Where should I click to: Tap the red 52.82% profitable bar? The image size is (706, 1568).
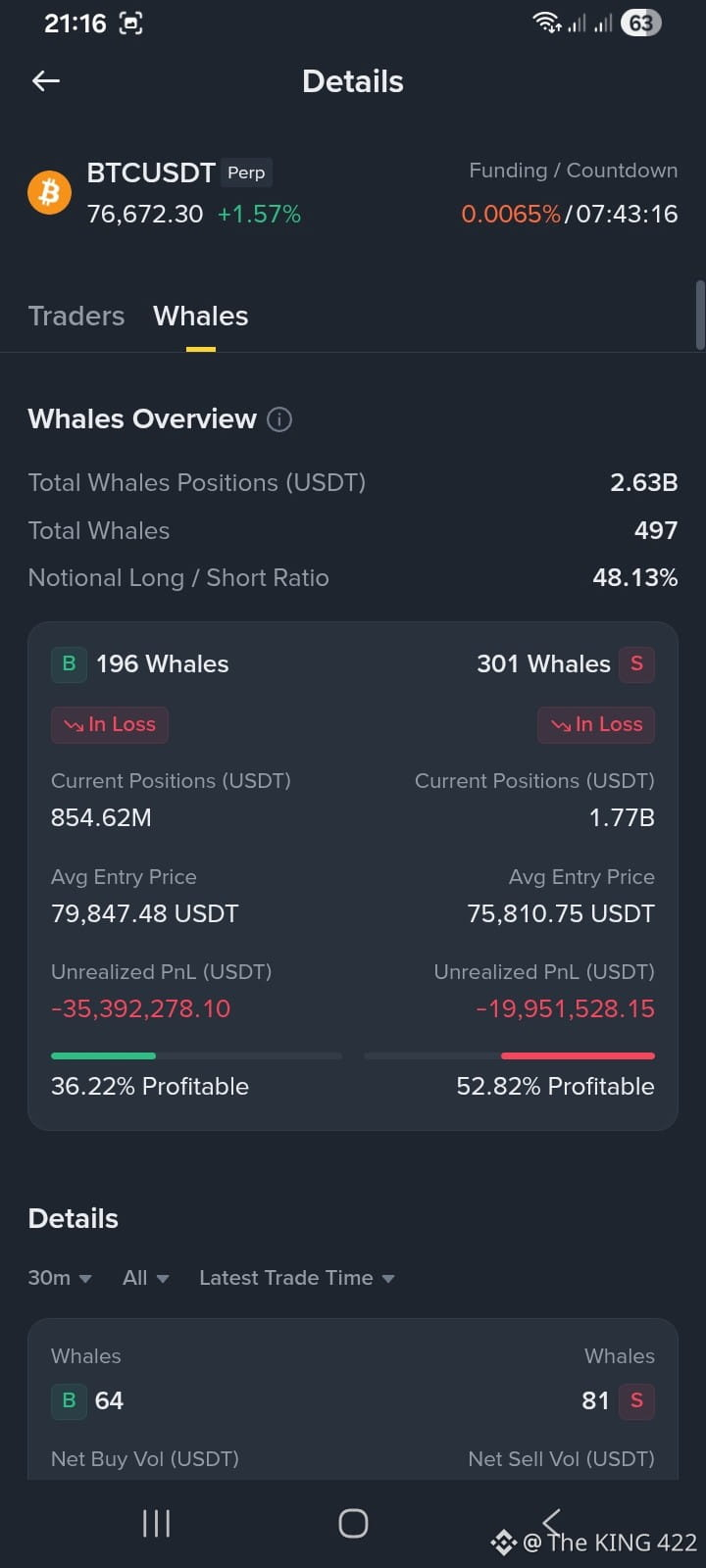[x=578, y=1055]
